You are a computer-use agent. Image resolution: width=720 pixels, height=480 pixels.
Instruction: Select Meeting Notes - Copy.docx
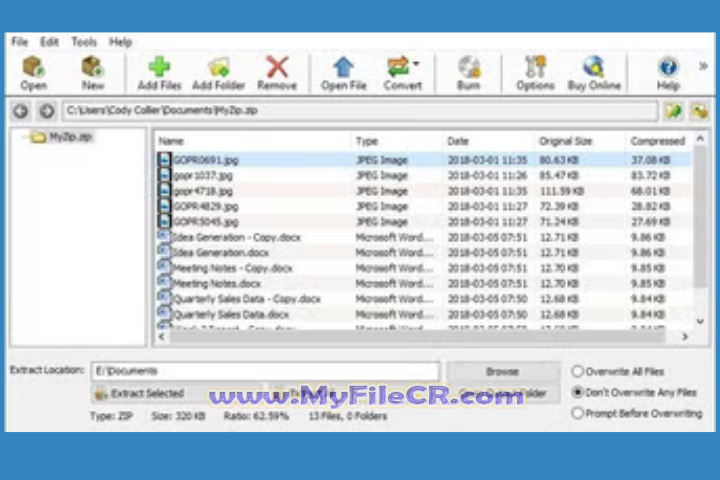pos(423,268)
